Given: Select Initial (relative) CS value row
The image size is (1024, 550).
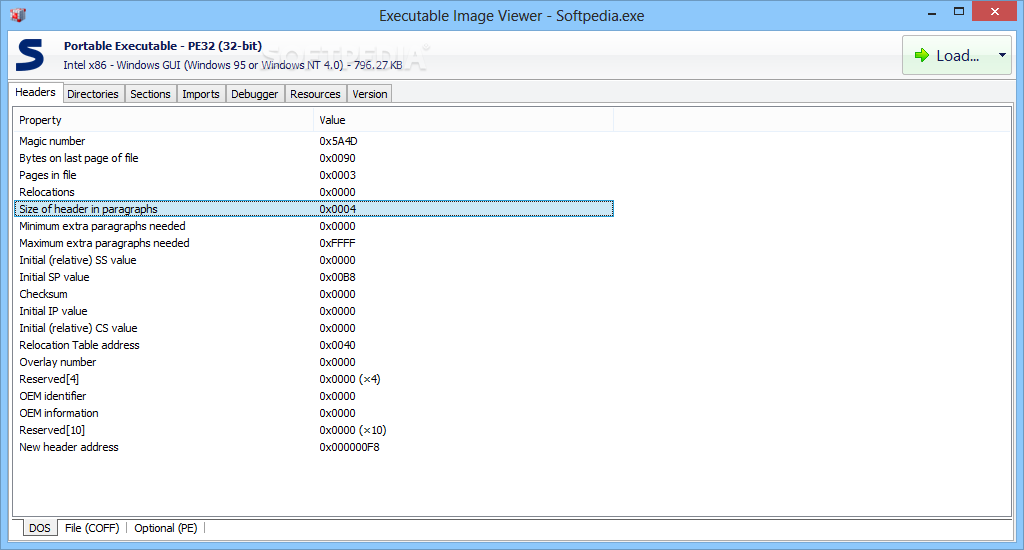Looking at the screenshot, I should (313, 328).
